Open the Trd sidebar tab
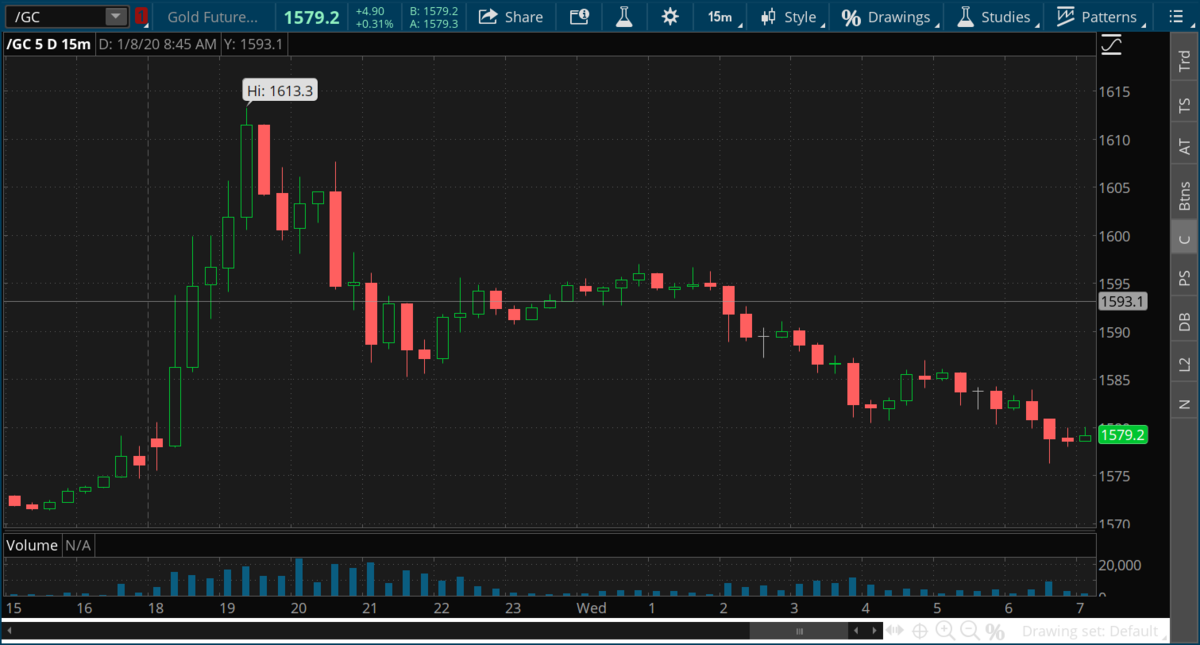This screenshot has width=1200, height=645. [x=1185, y=62]
